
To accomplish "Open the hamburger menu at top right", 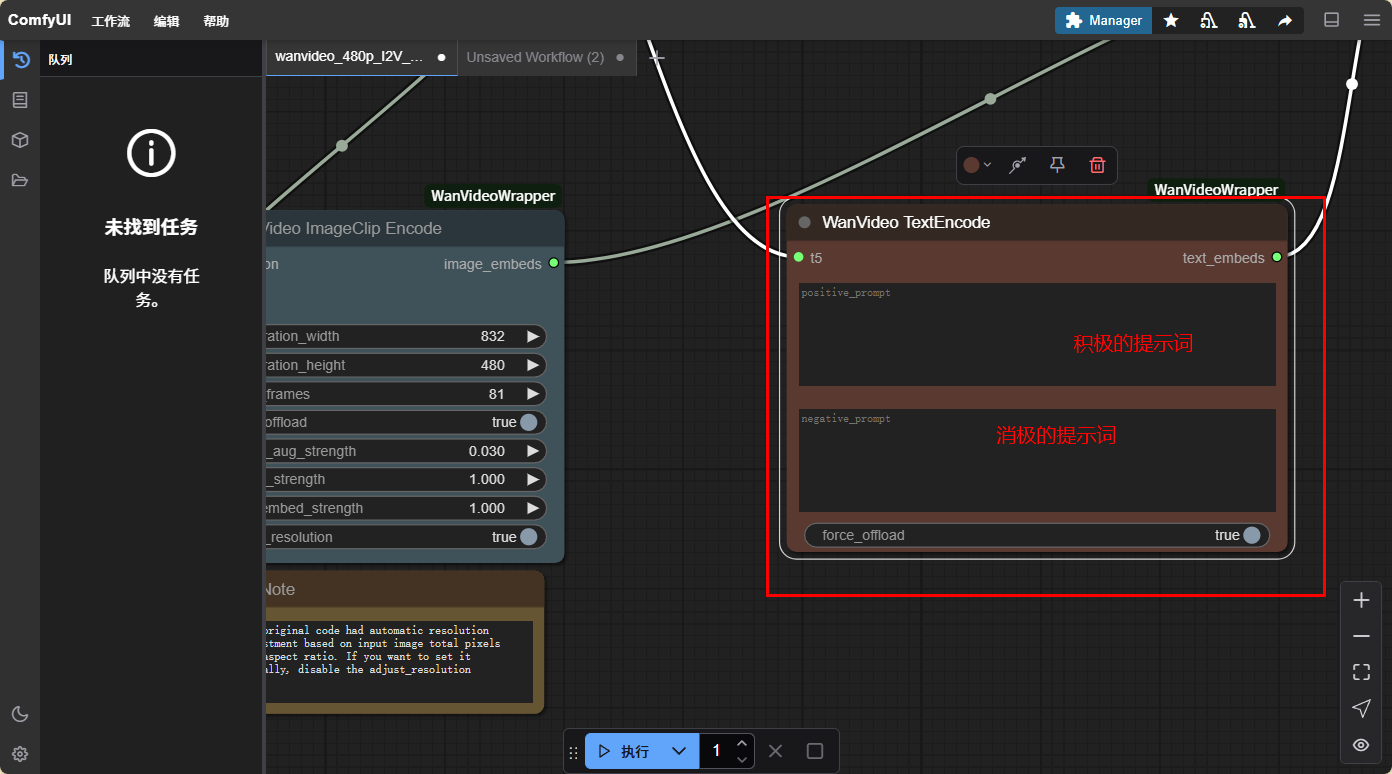I will 1371,20.
